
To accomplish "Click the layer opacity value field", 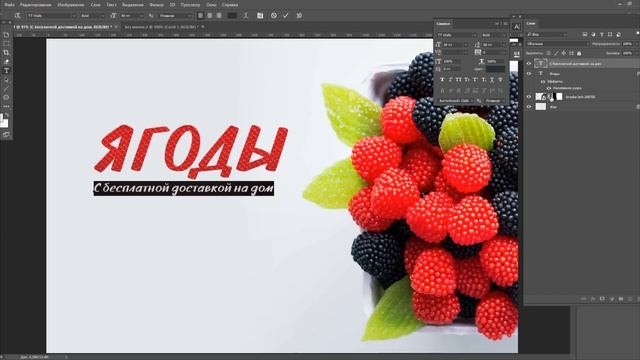I will click(628, 44).
